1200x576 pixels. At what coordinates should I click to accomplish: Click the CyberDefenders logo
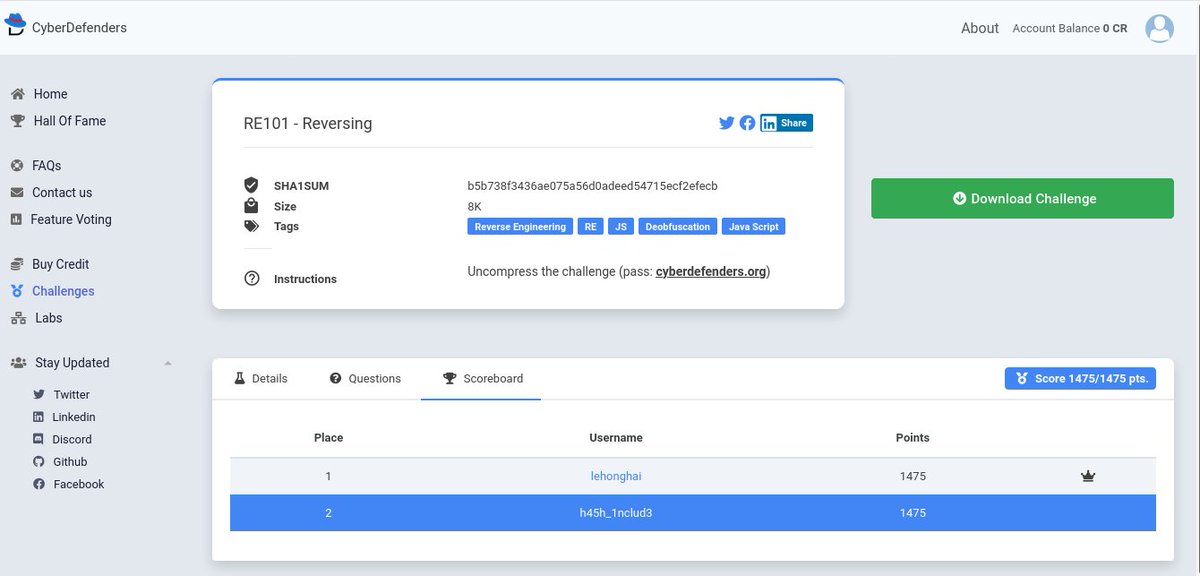[x=68, y=25]
